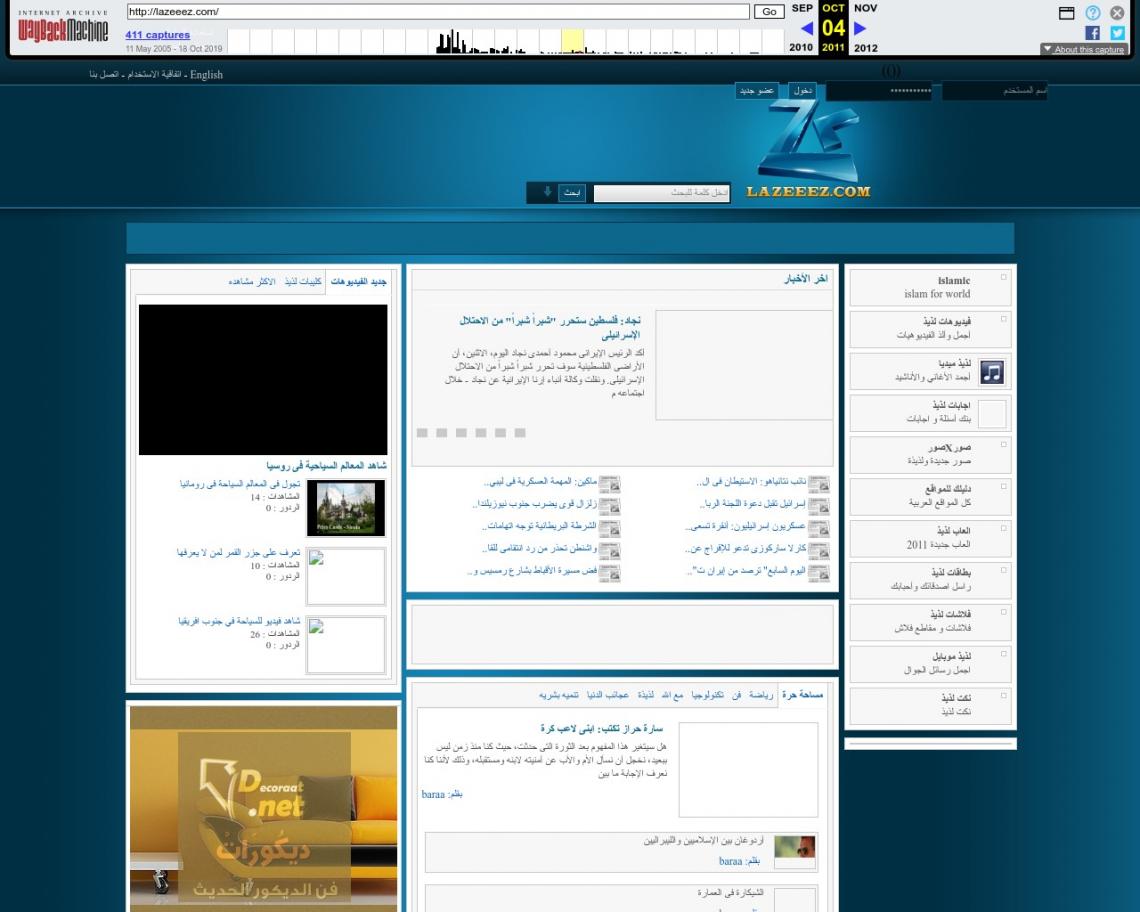Share this capture on Facebook
This screenshot has width=1140, height=912.
1092,33
